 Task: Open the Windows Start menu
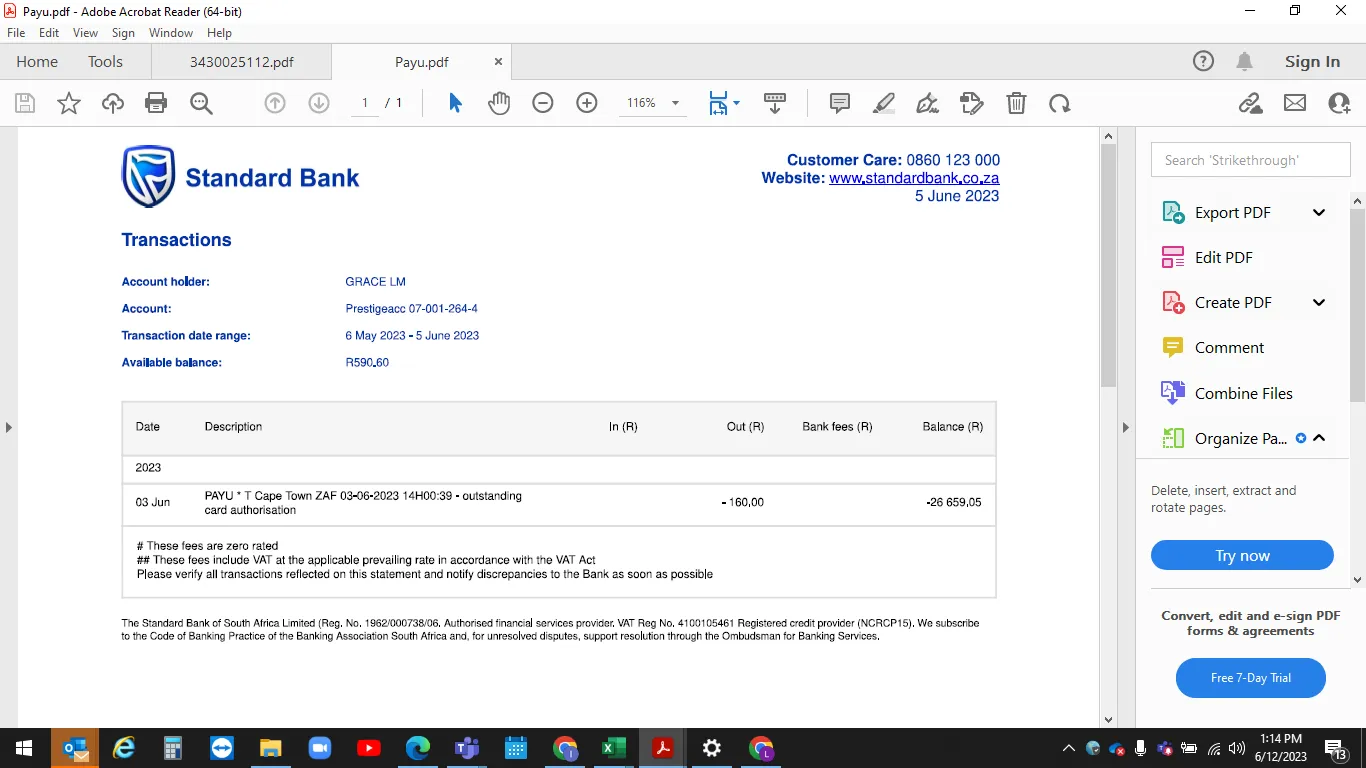(x=24, y=748)
